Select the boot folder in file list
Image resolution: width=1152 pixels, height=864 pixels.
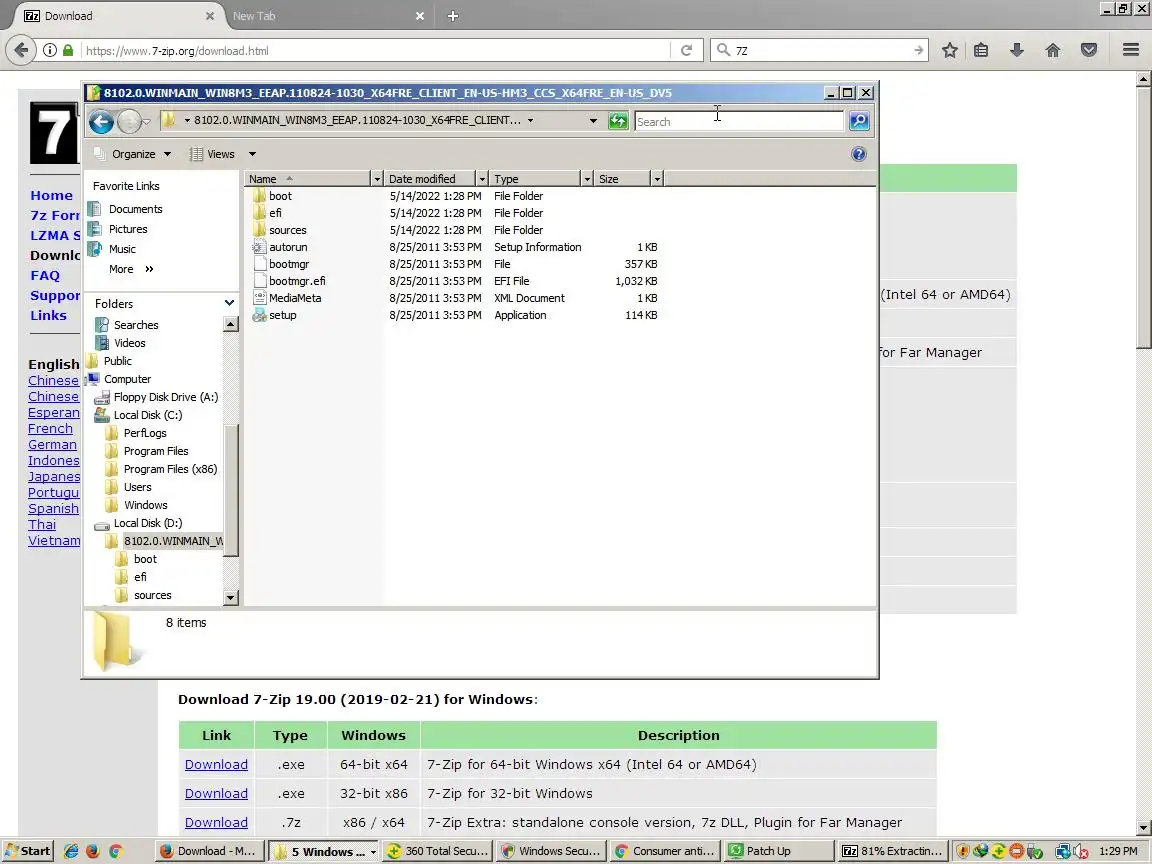click(x=280, y=196)
